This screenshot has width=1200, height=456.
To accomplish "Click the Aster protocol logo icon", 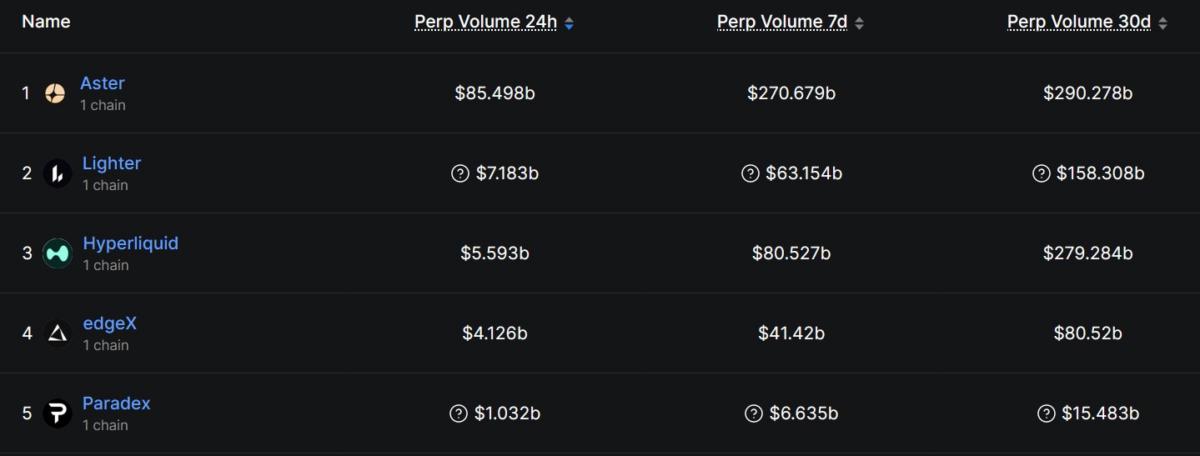I will 55,93.
